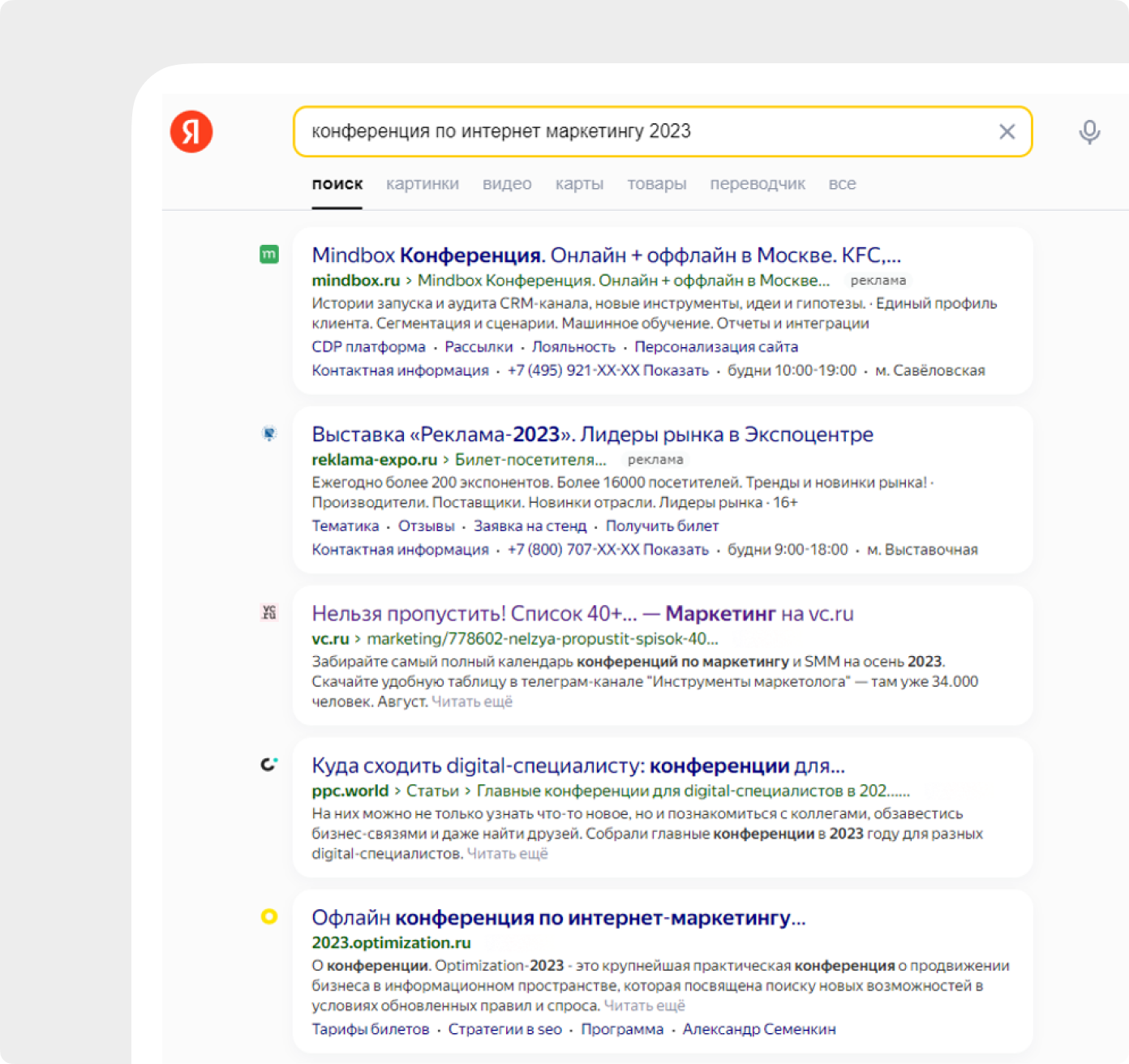Open Тематика sitelink

click(x=346, y=526)
